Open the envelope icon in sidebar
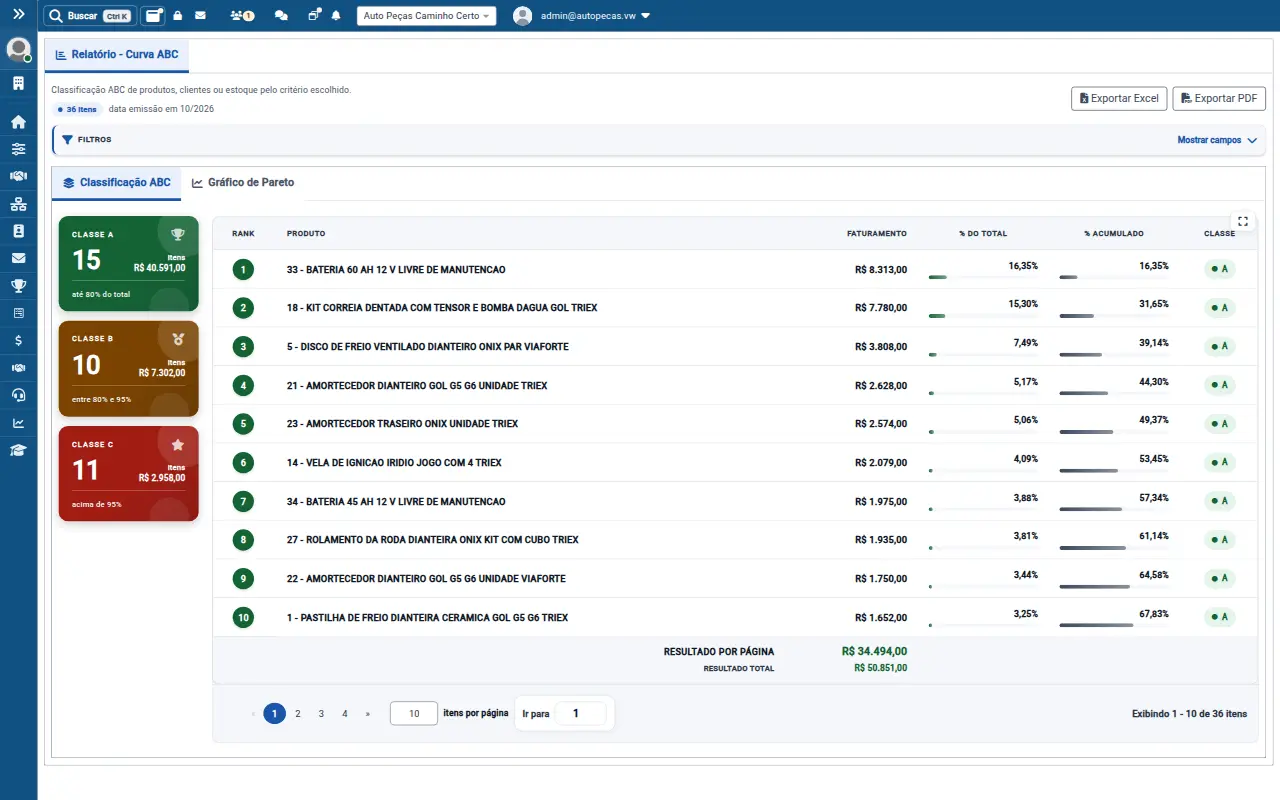Screen dimensions: 1280x800 point(18,258)
